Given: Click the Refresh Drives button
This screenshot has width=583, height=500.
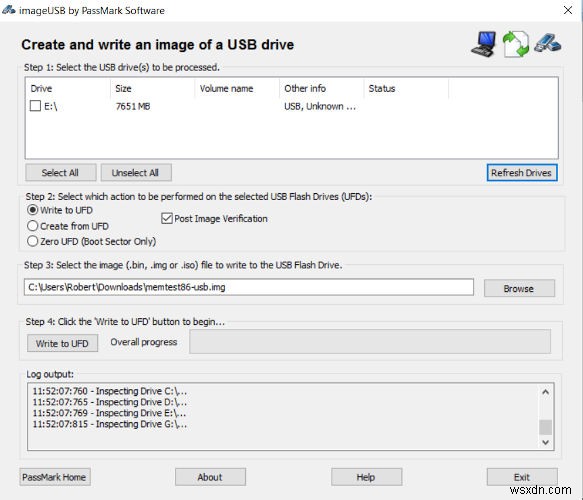Looking at the screenshot, I should click(x=522, y=172).
